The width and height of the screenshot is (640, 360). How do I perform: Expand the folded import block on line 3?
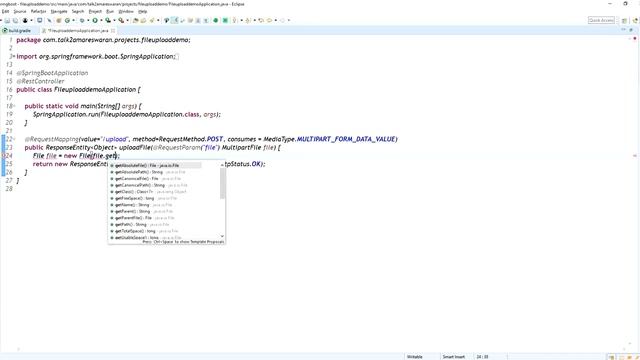point(14,56)
